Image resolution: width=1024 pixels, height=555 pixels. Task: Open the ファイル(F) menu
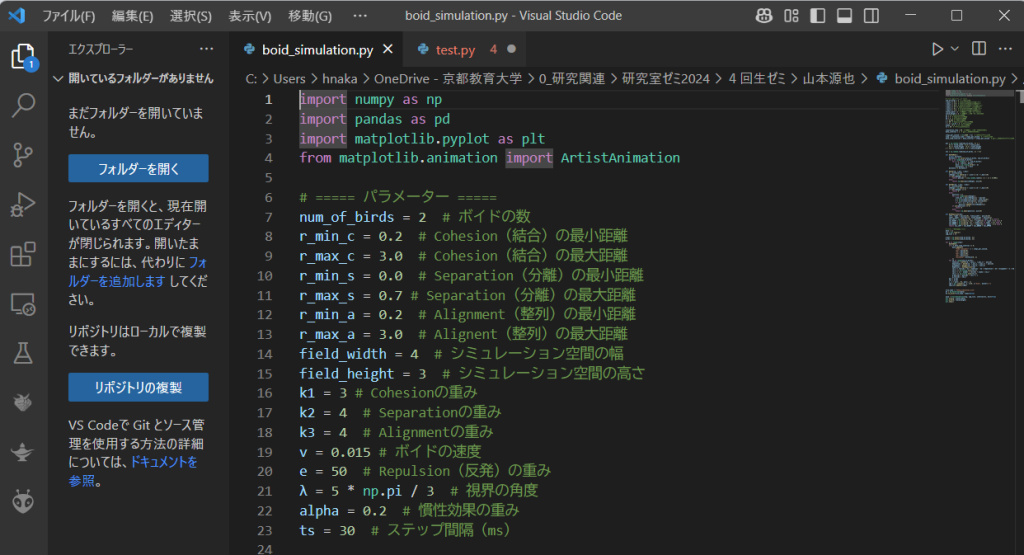click(x=69, y=16)
